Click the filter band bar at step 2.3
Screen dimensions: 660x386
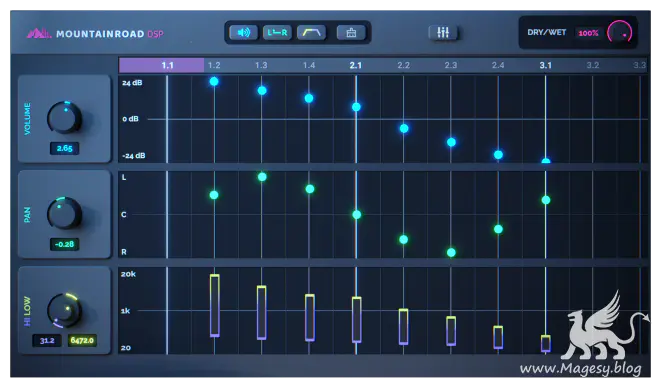pyautogui.click(x=451, y=331)
